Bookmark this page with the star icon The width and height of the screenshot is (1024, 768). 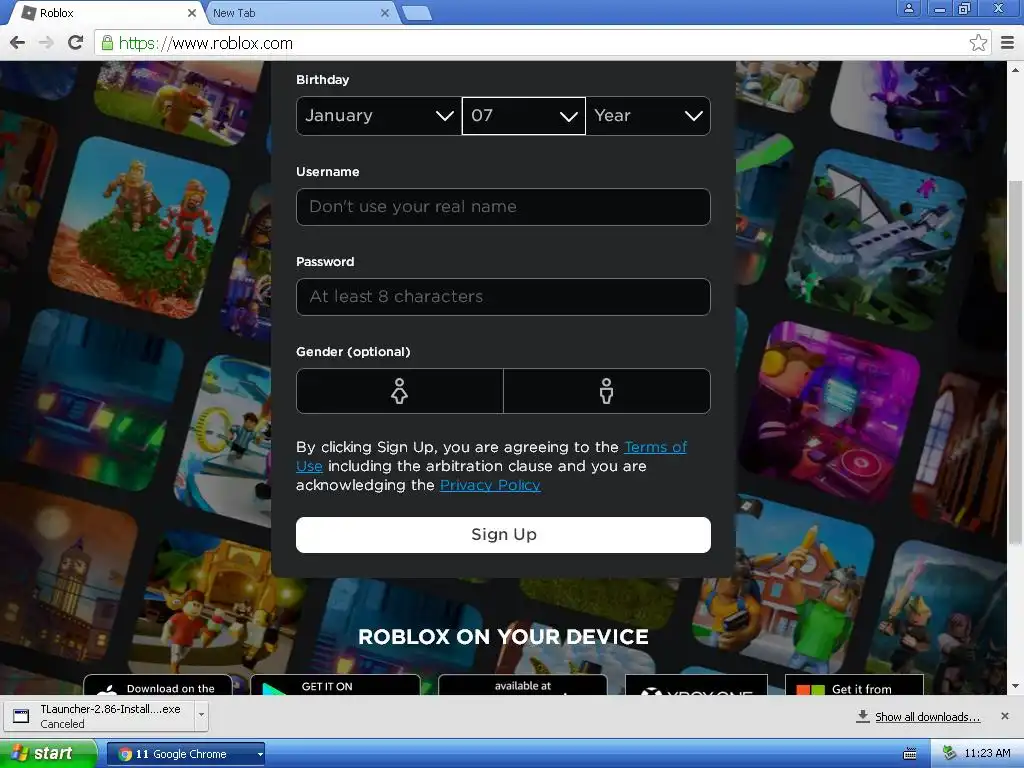(x=978, y=43)
